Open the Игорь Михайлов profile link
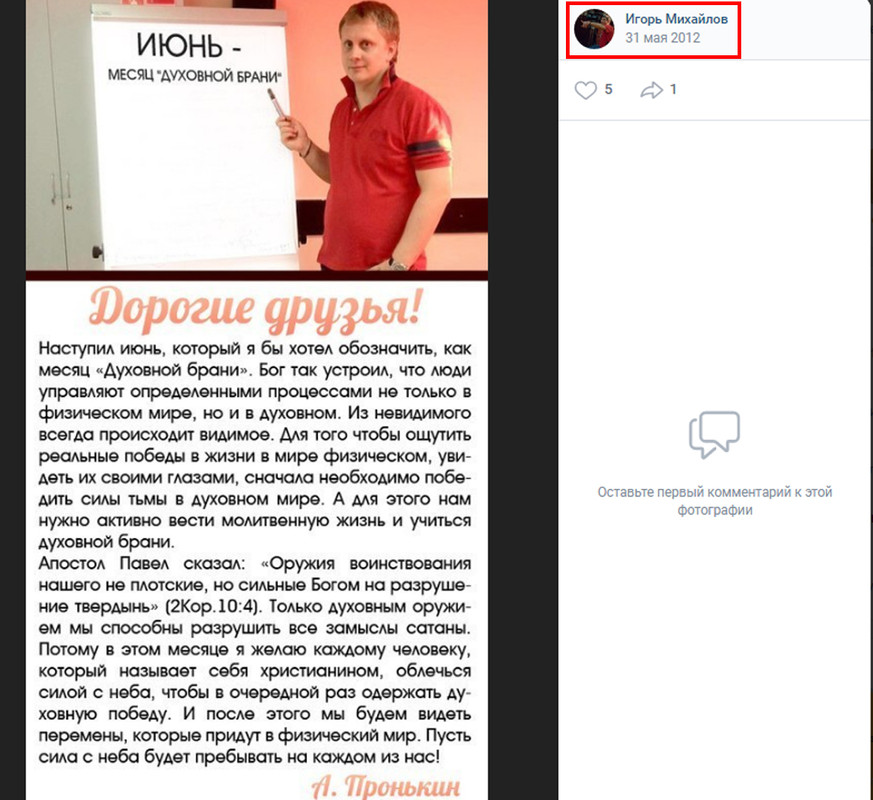Image resolution: width=873 pixels, height=800 pixels. tap(676, 19)
